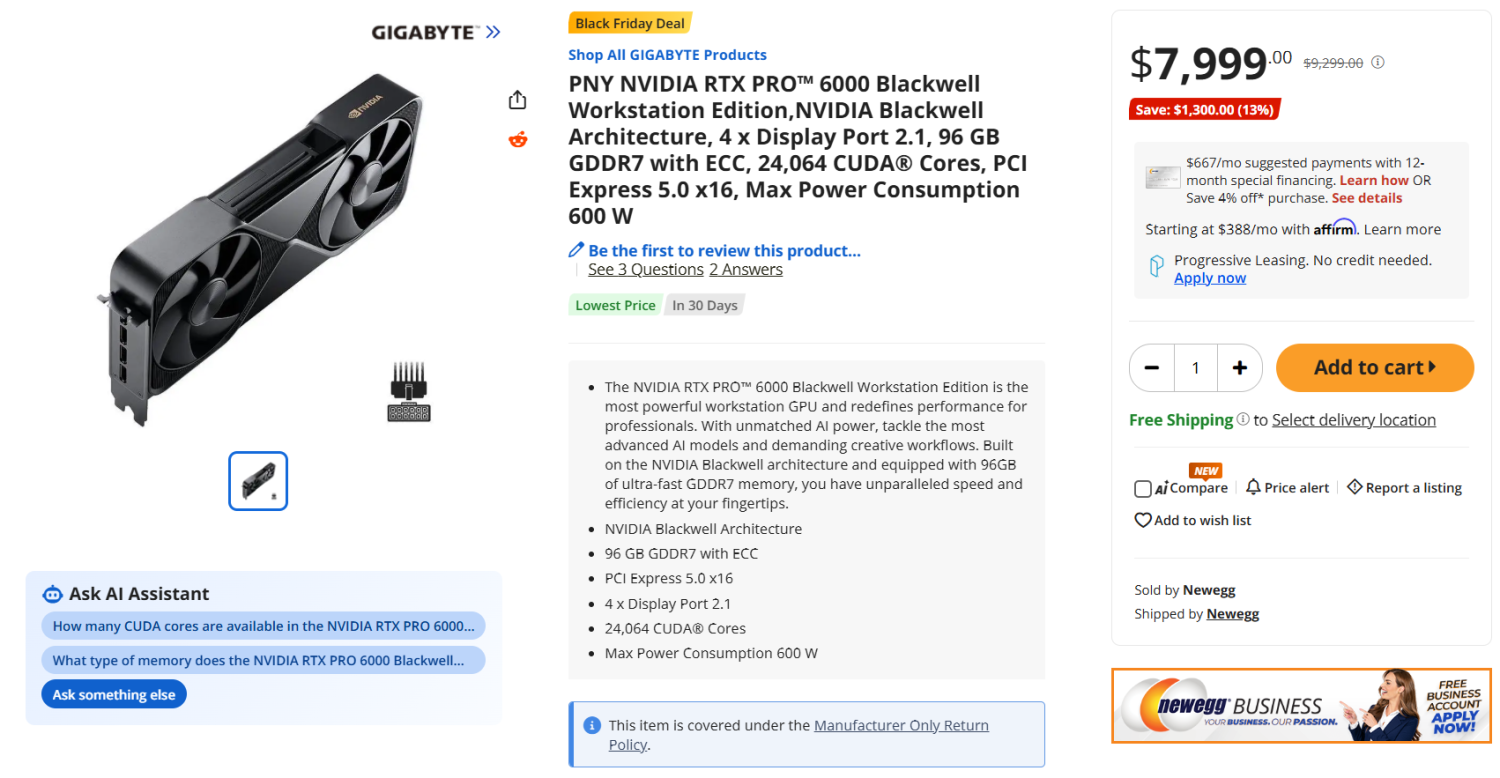The width and height of the screenshot is (1500, 778).
Task: Select the memory type AI question suggestion
Action: point(263,660)
